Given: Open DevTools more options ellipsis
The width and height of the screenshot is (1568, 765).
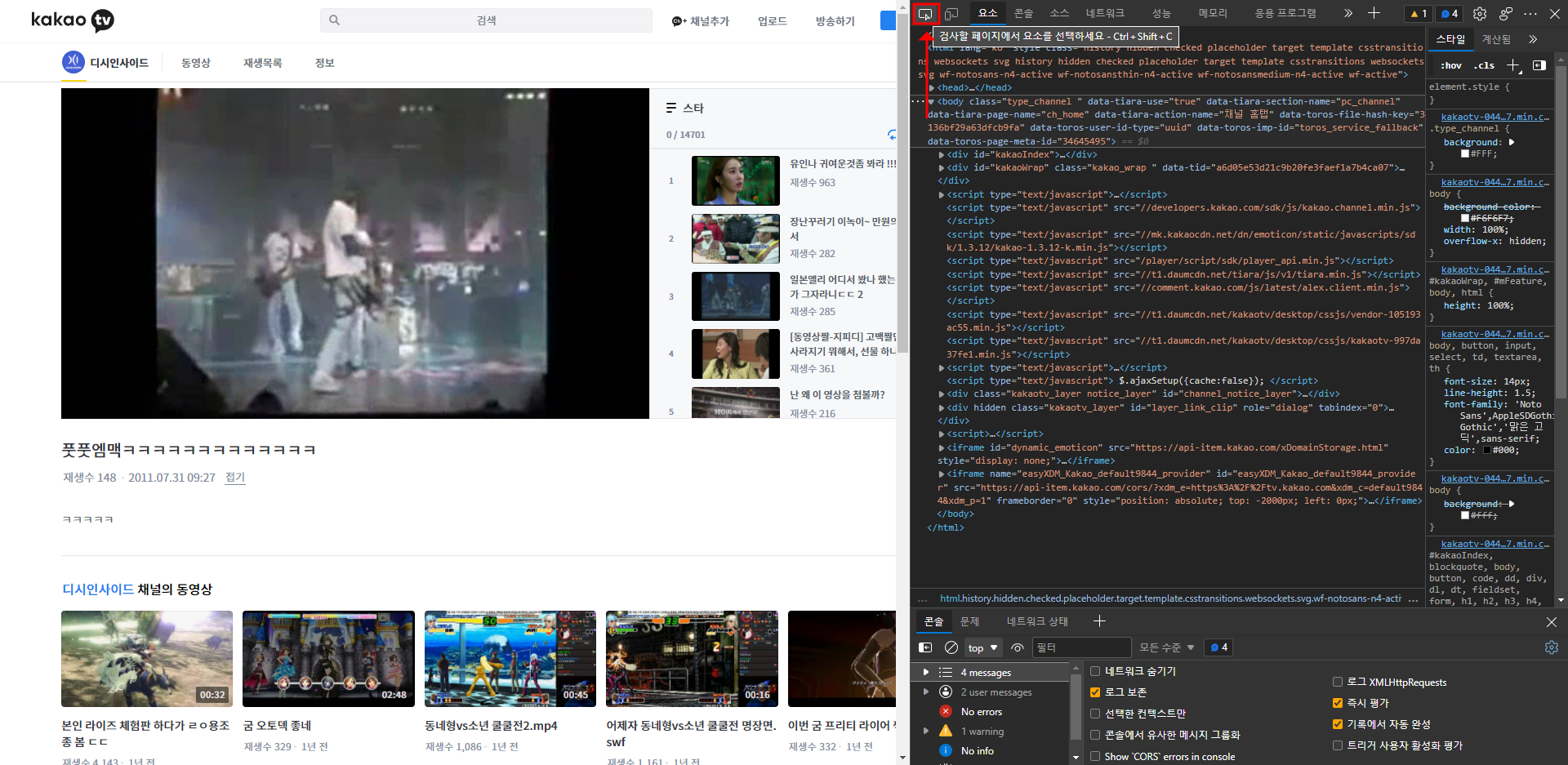Looking at the screenshot, I should click(1530, 14).
